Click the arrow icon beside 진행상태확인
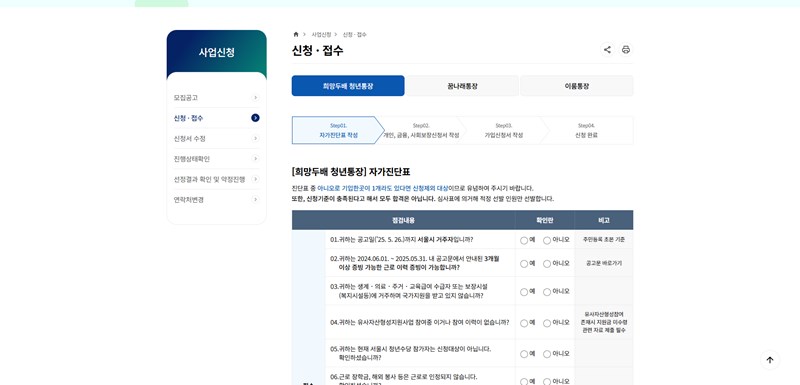The image size is (800, 385). 255,159
